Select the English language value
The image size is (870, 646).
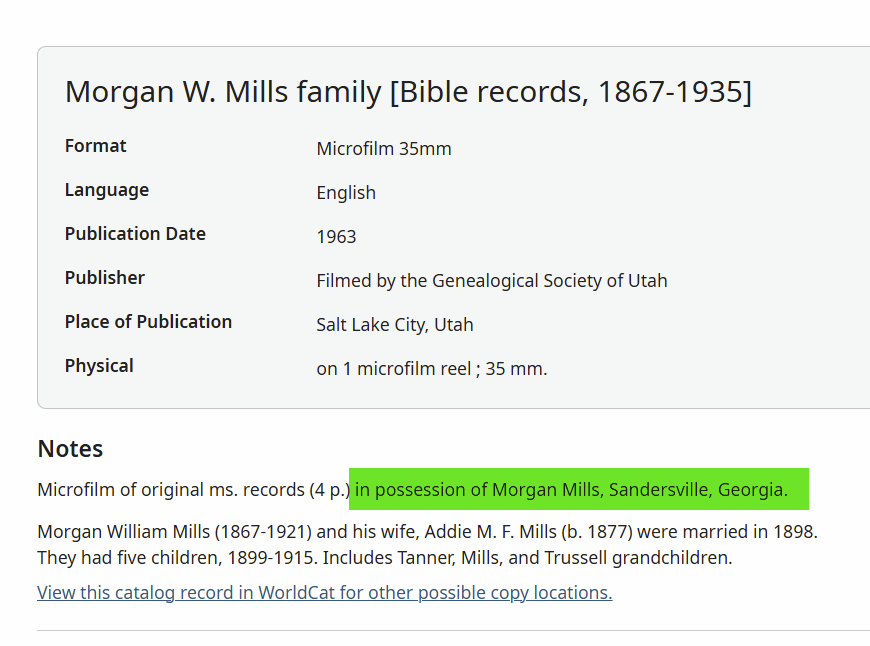tap(346, 193)
